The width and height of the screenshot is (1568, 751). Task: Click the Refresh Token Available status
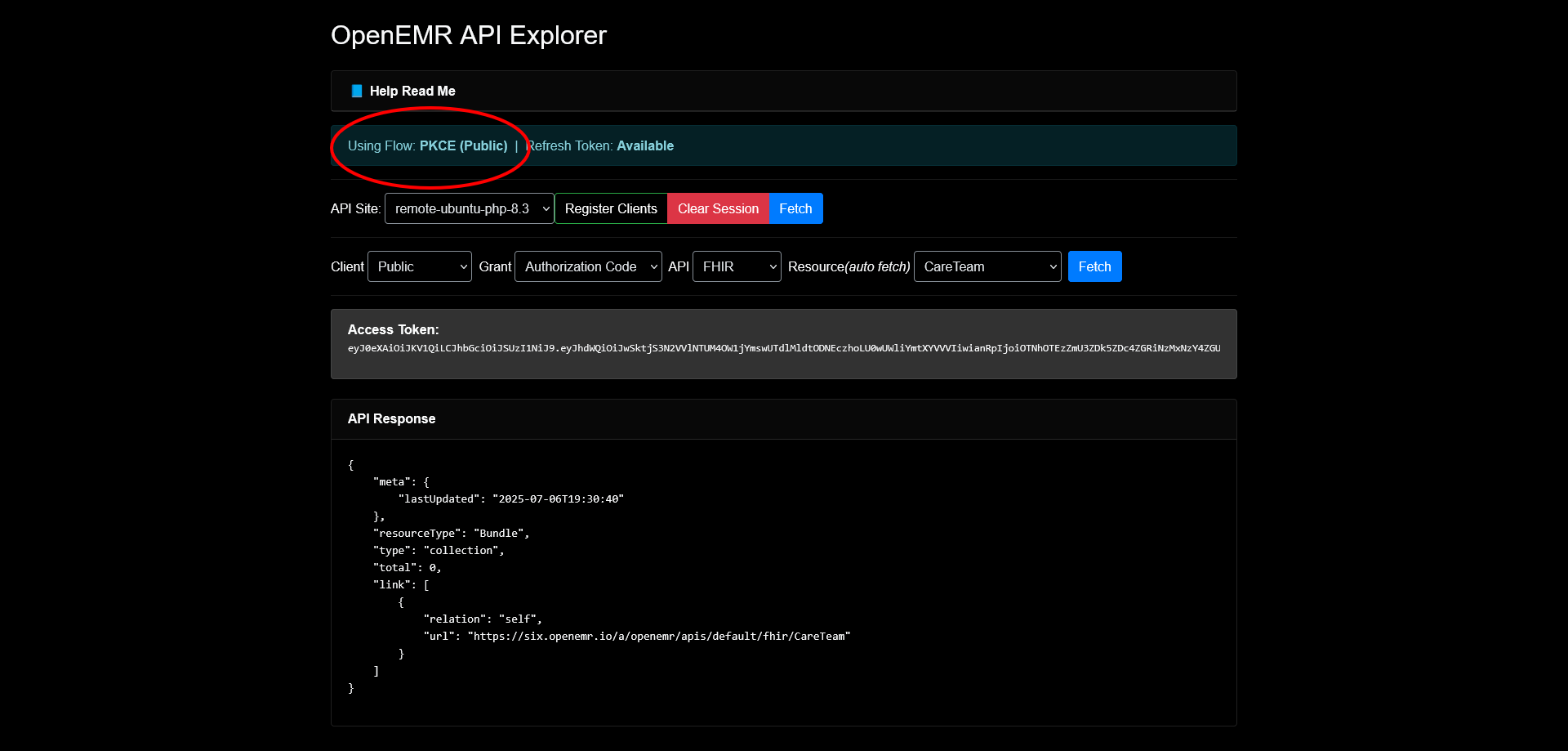pyautogui.click(x=599, y=145)
